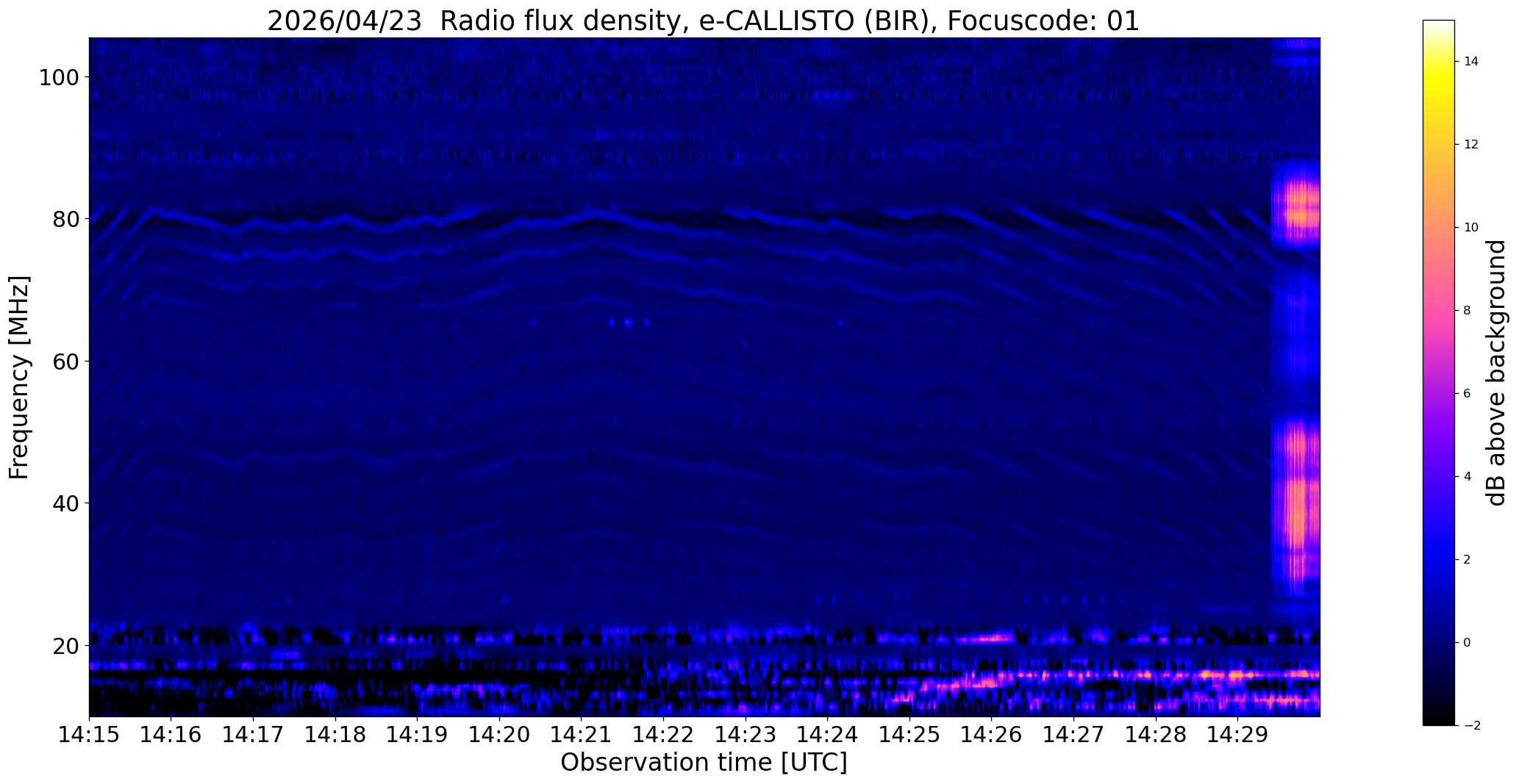Click the 20 MHz frequency tick label
The image size is (1519, 784).
(x=65, y=646)
